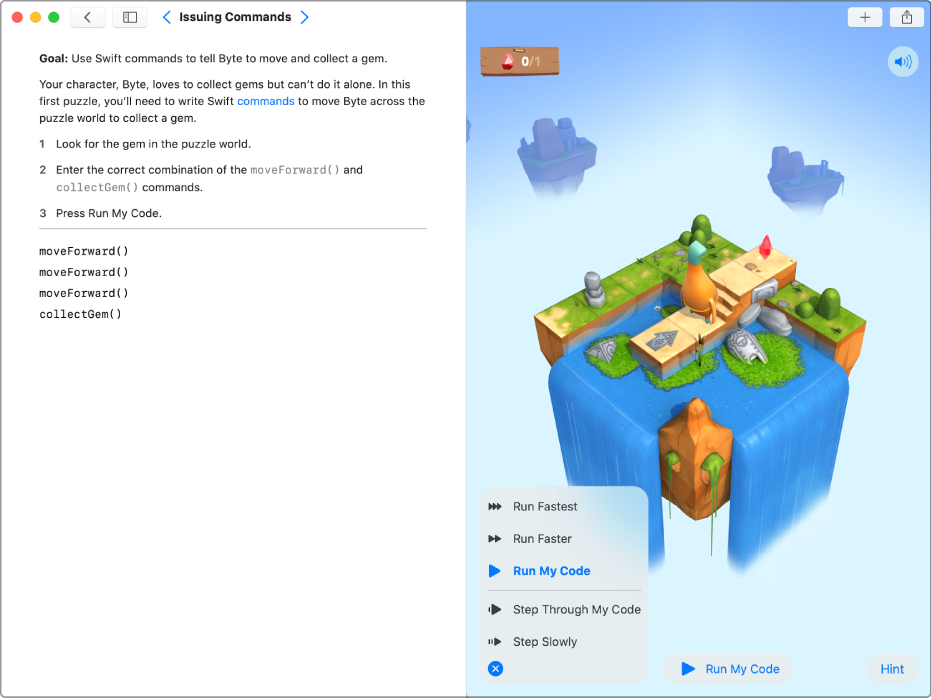Open the Issuing Commands page title
Screen dimensions: 931x700
pos(235,17)
